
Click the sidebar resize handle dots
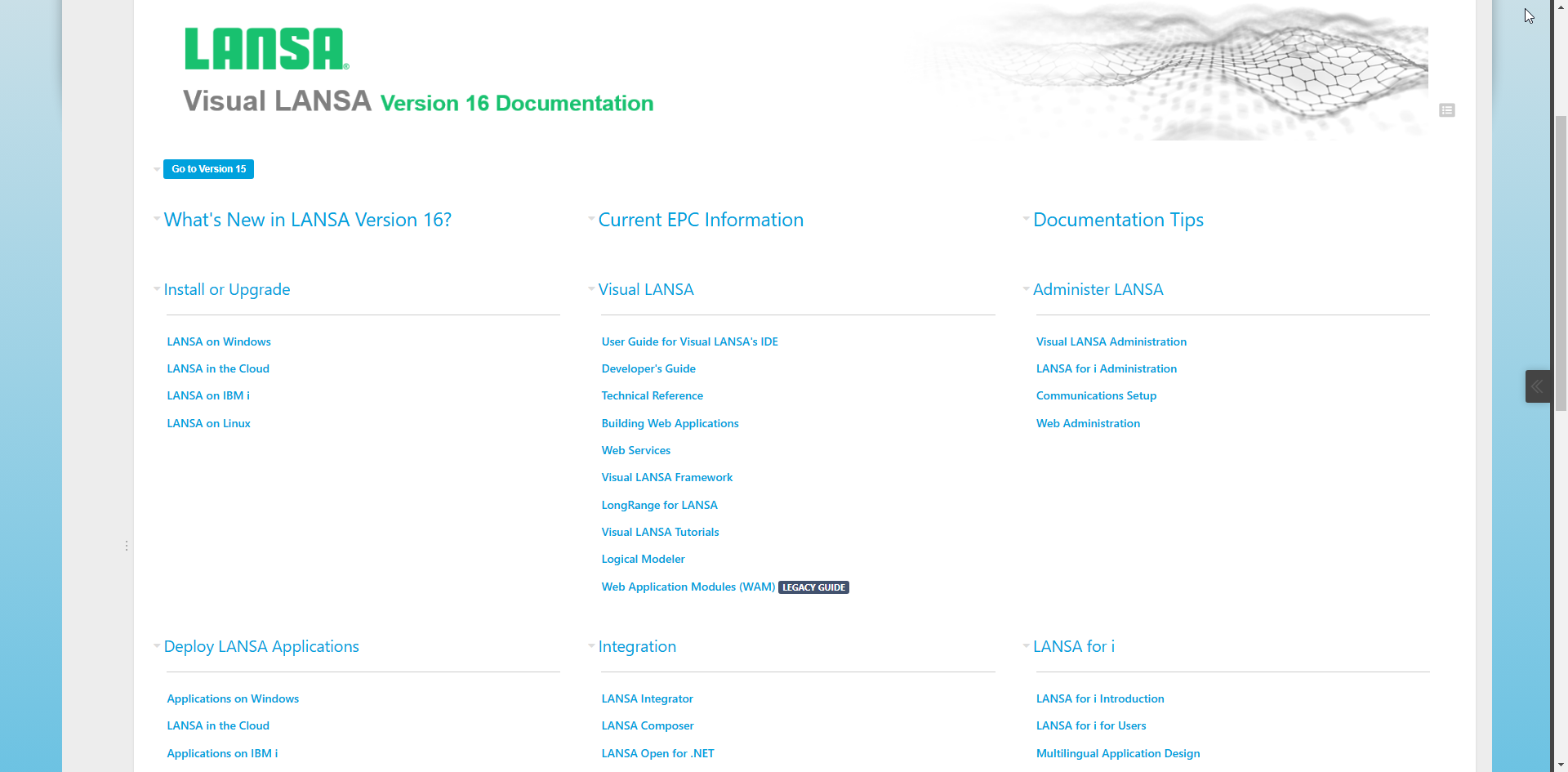coord(127,546)
